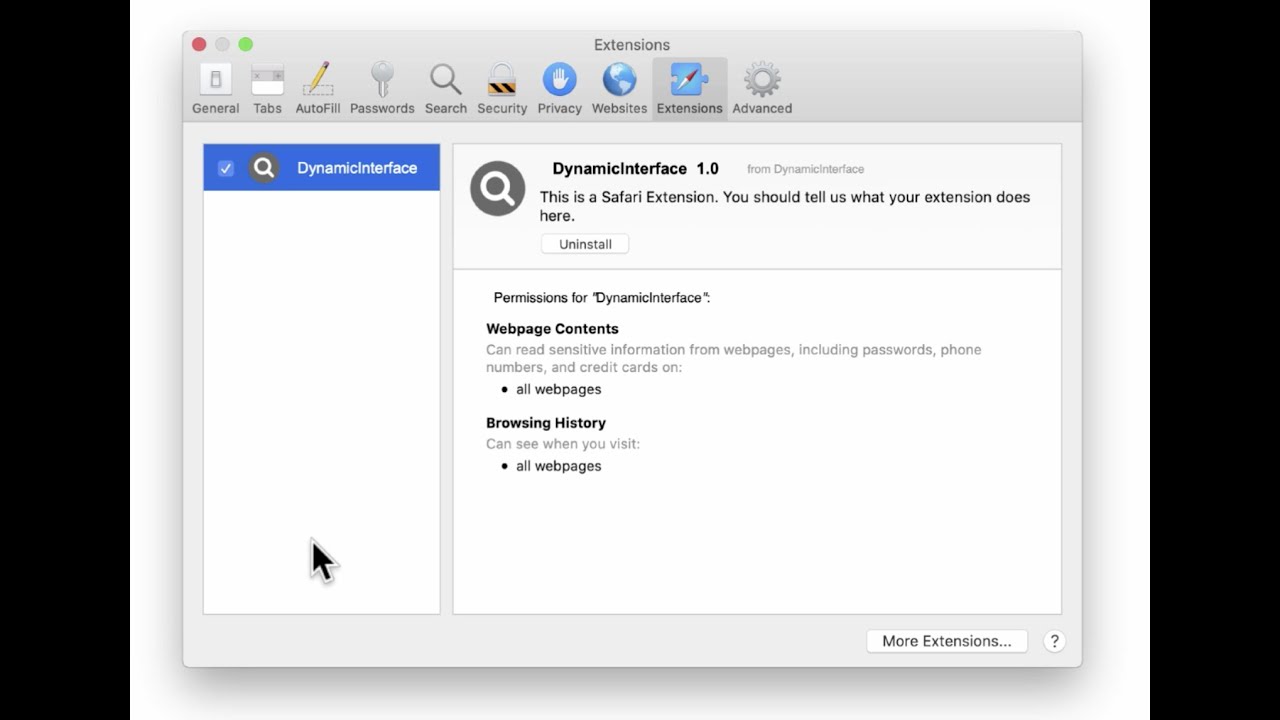Image resolution: width=1280 pixels, height=720 pixels.
Task: Click the 'from DynamicInterface' developer text
Action: click(x=805, y=169)
